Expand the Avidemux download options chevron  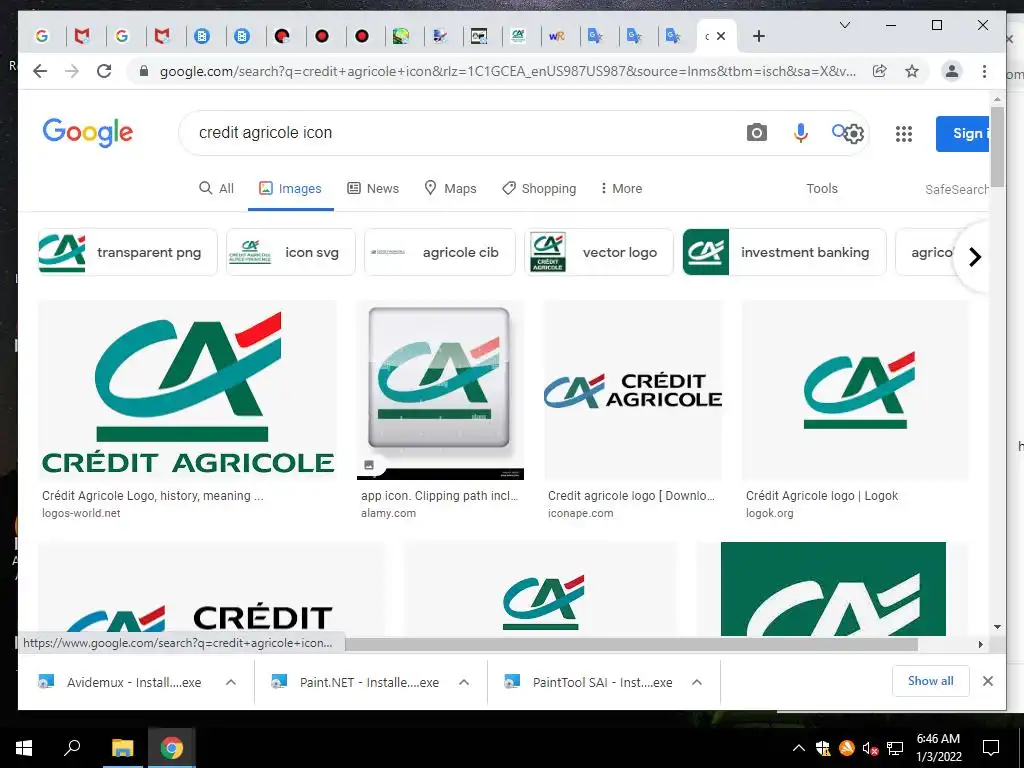231,682
